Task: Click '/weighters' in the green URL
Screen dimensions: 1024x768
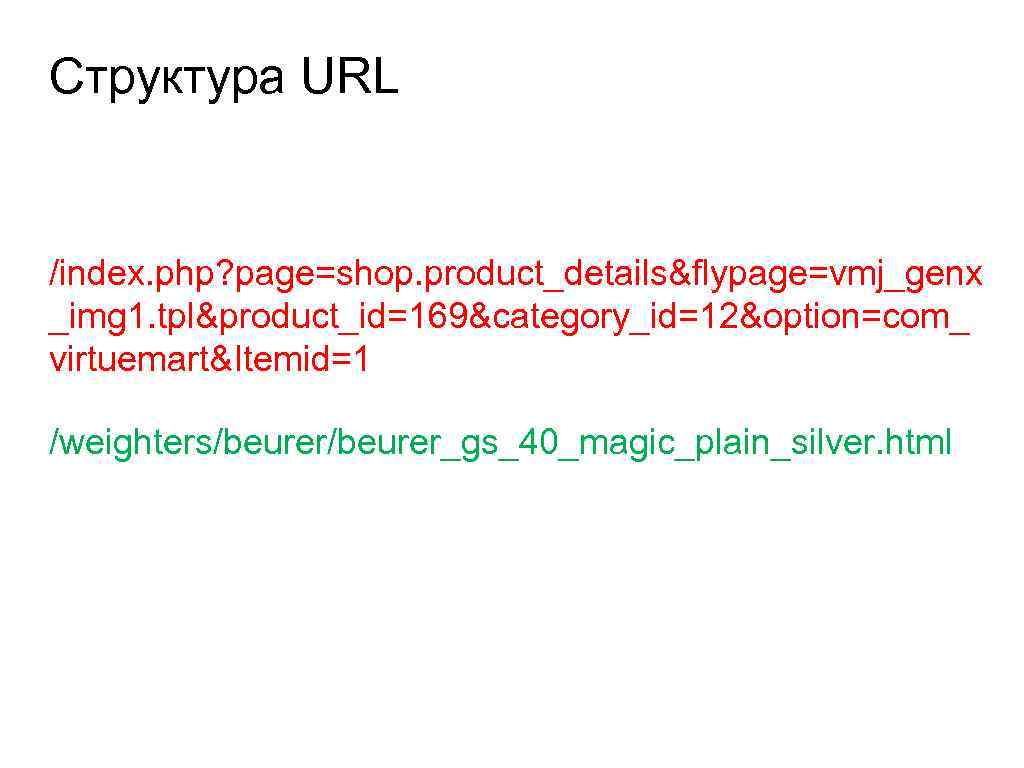Action: click(x=131, y=443)
